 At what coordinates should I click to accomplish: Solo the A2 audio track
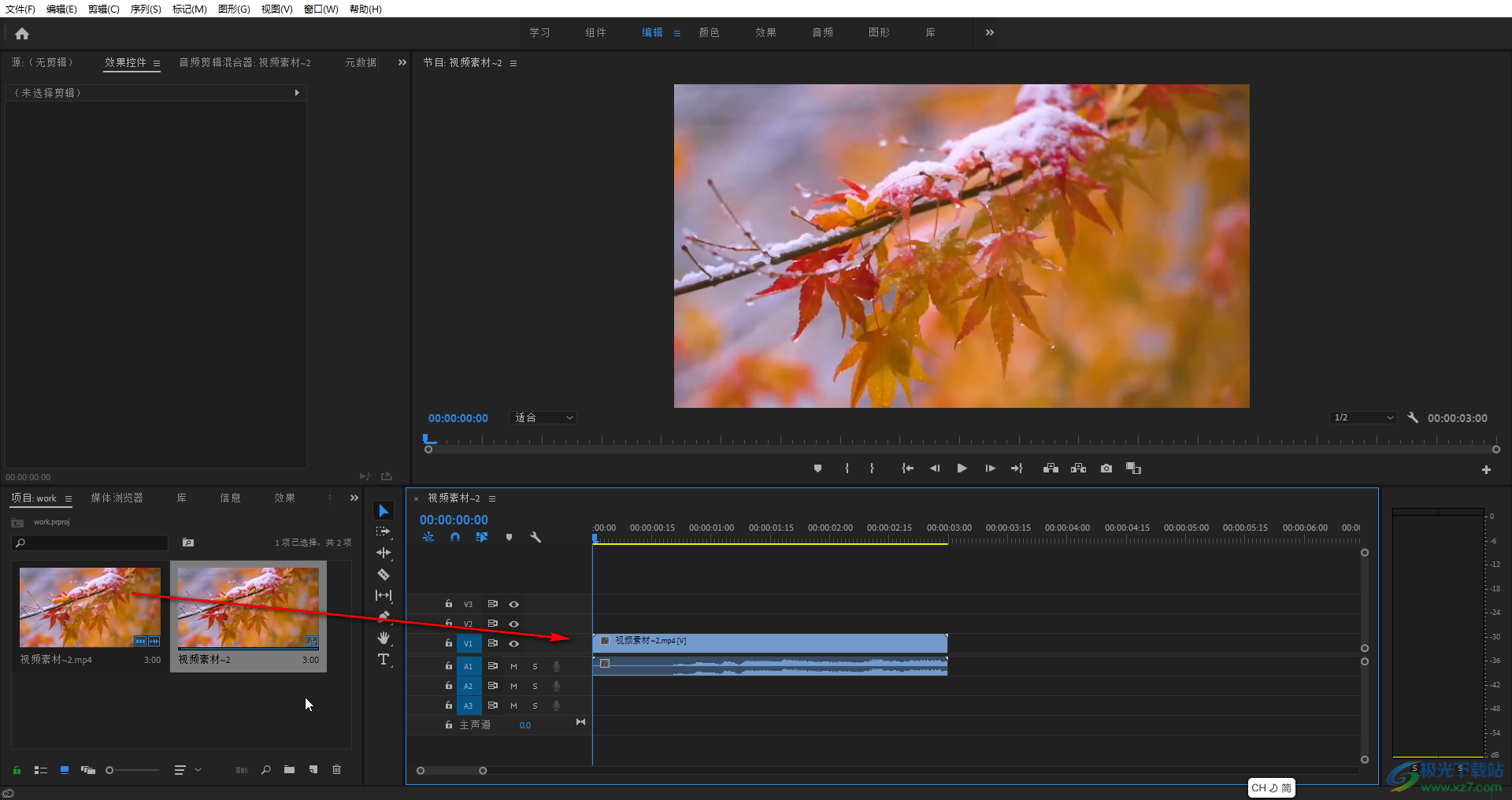point(535,686)
